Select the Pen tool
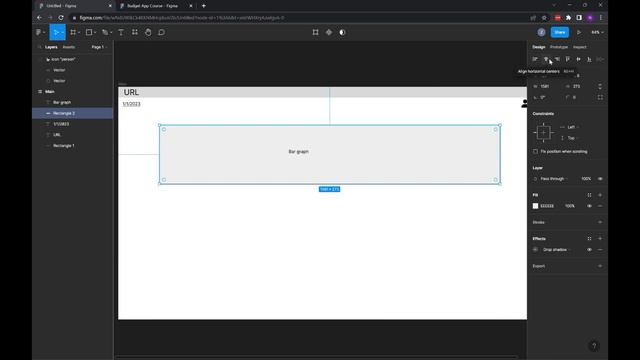The width and height of the screenshot is (640, 360). [105, 32]
